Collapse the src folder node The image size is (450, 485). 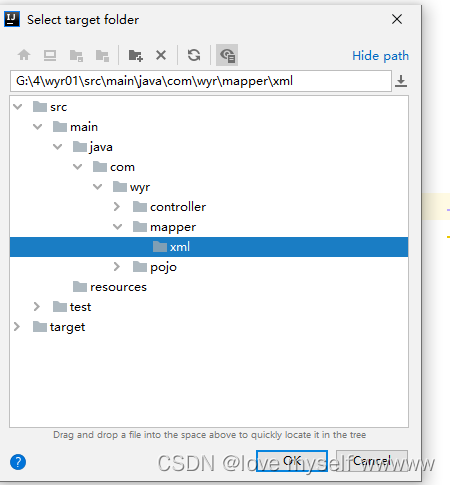click(x=18, y=107)
